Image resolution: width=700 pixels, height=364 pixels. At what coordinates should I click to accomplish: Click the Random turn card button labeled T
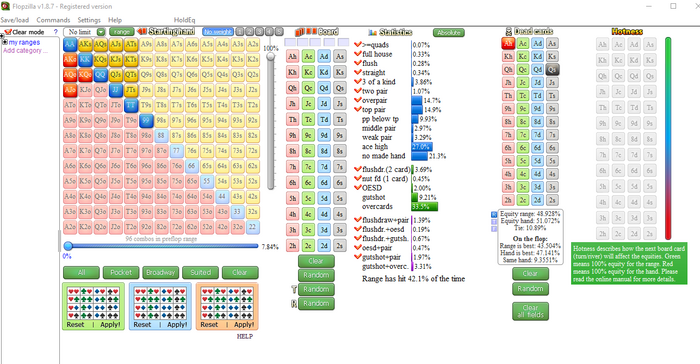point(316,289)
